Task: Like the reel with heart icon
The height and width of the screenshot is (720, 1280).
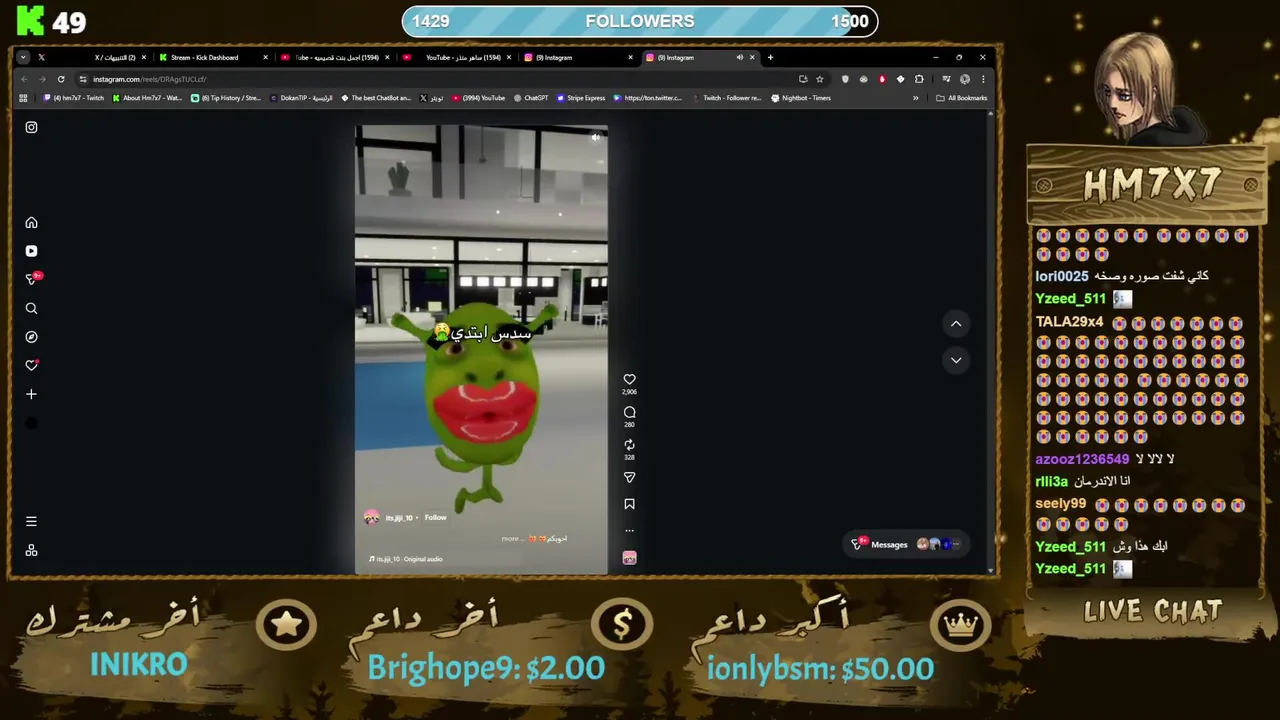Action: click(x=629, y=380)
